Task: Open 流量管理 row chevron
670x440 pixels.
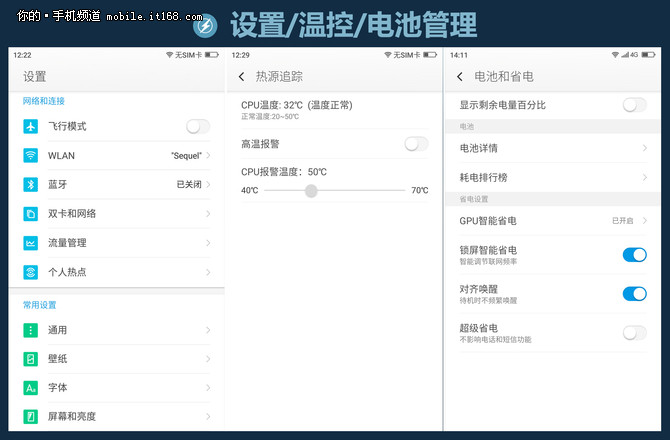Action: click(208, 243)
